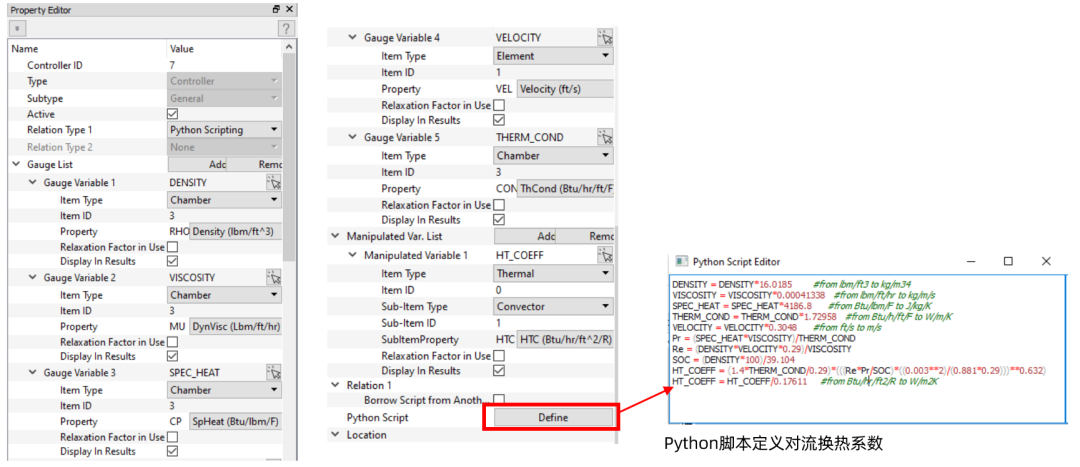This screenshot has height=467, width=1080.
Task: Open Sub-Item Type Convector dropdown
Action: [554, 307]
